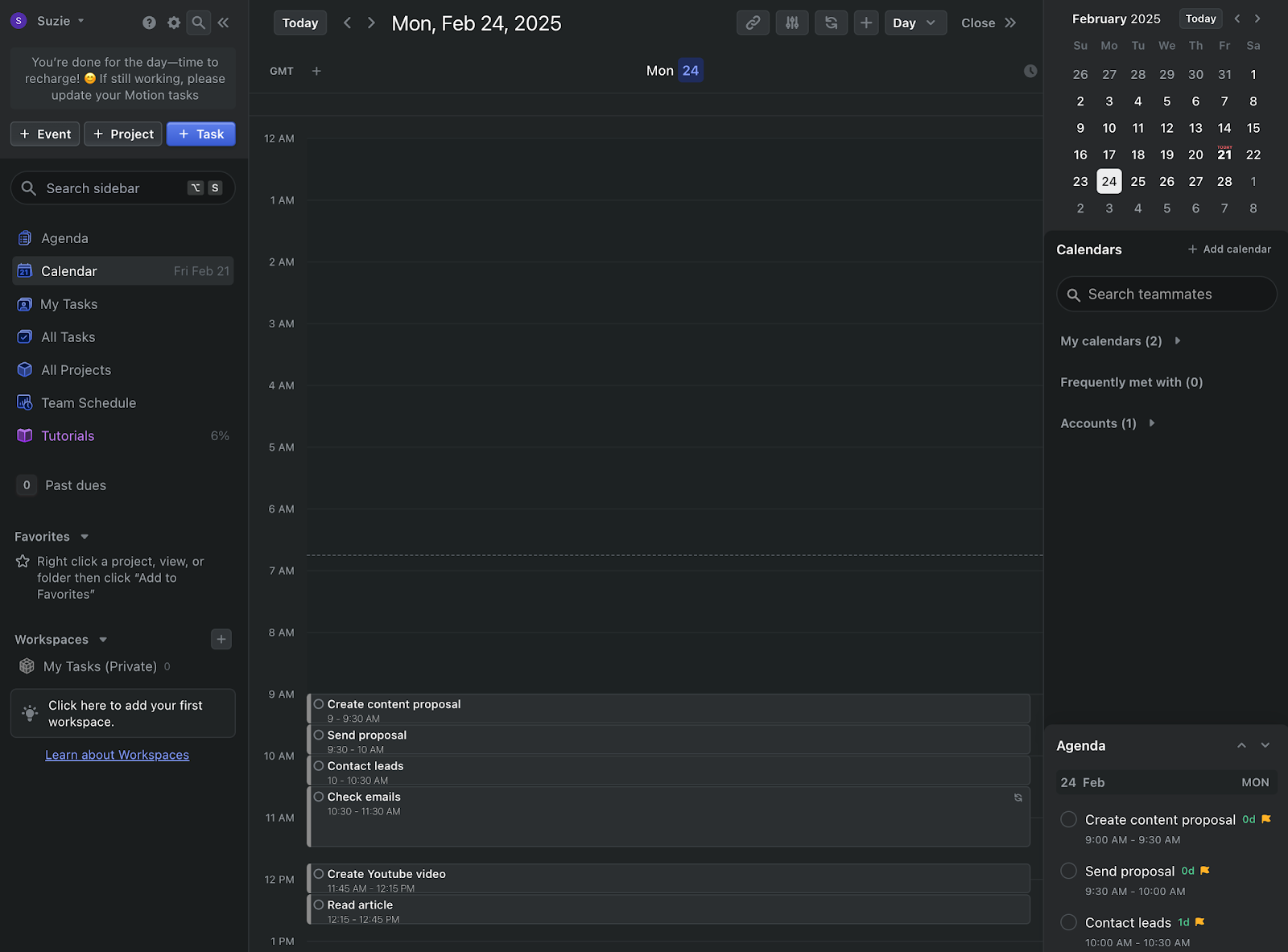
Task: Expand My calendars list
Action: [x=1177, y=340]
